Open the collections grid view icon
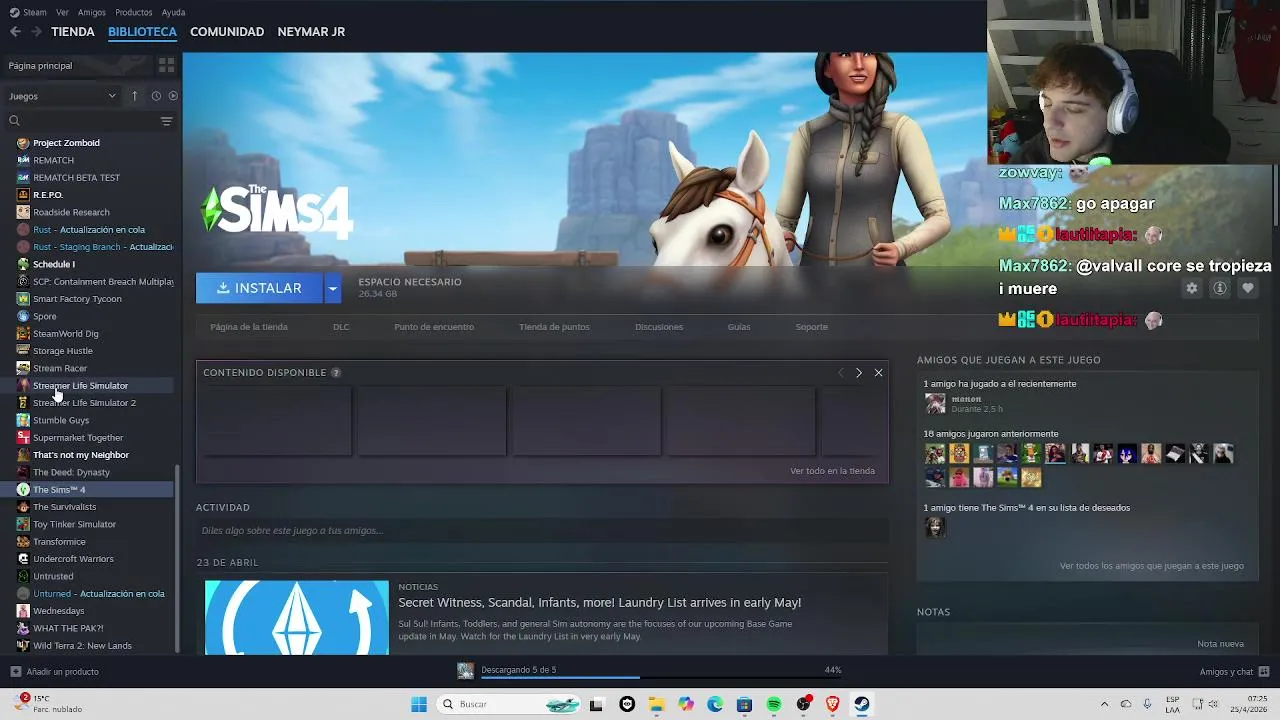 point(166,65)
